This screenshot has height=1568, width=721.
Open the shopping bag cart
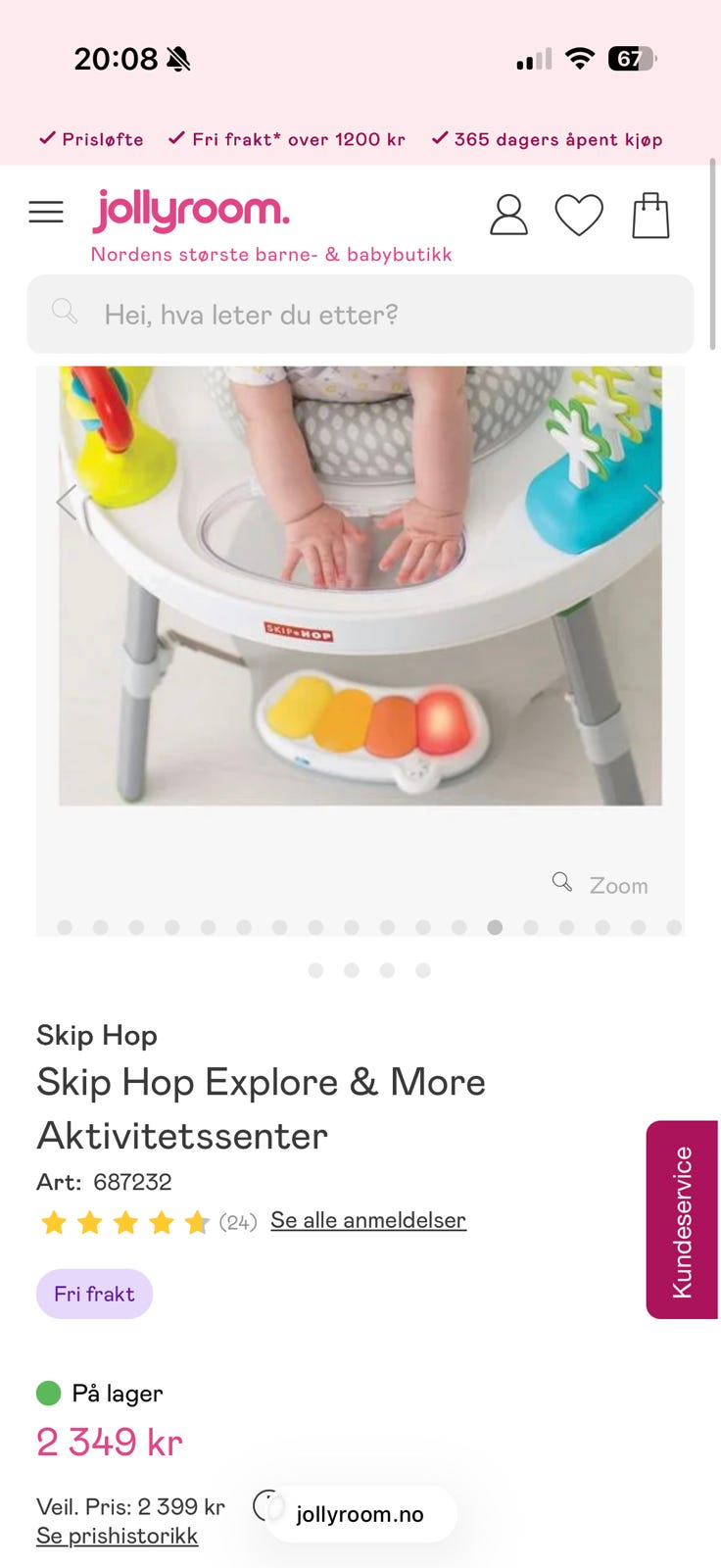pyautogui.click(x=650, y=215)
